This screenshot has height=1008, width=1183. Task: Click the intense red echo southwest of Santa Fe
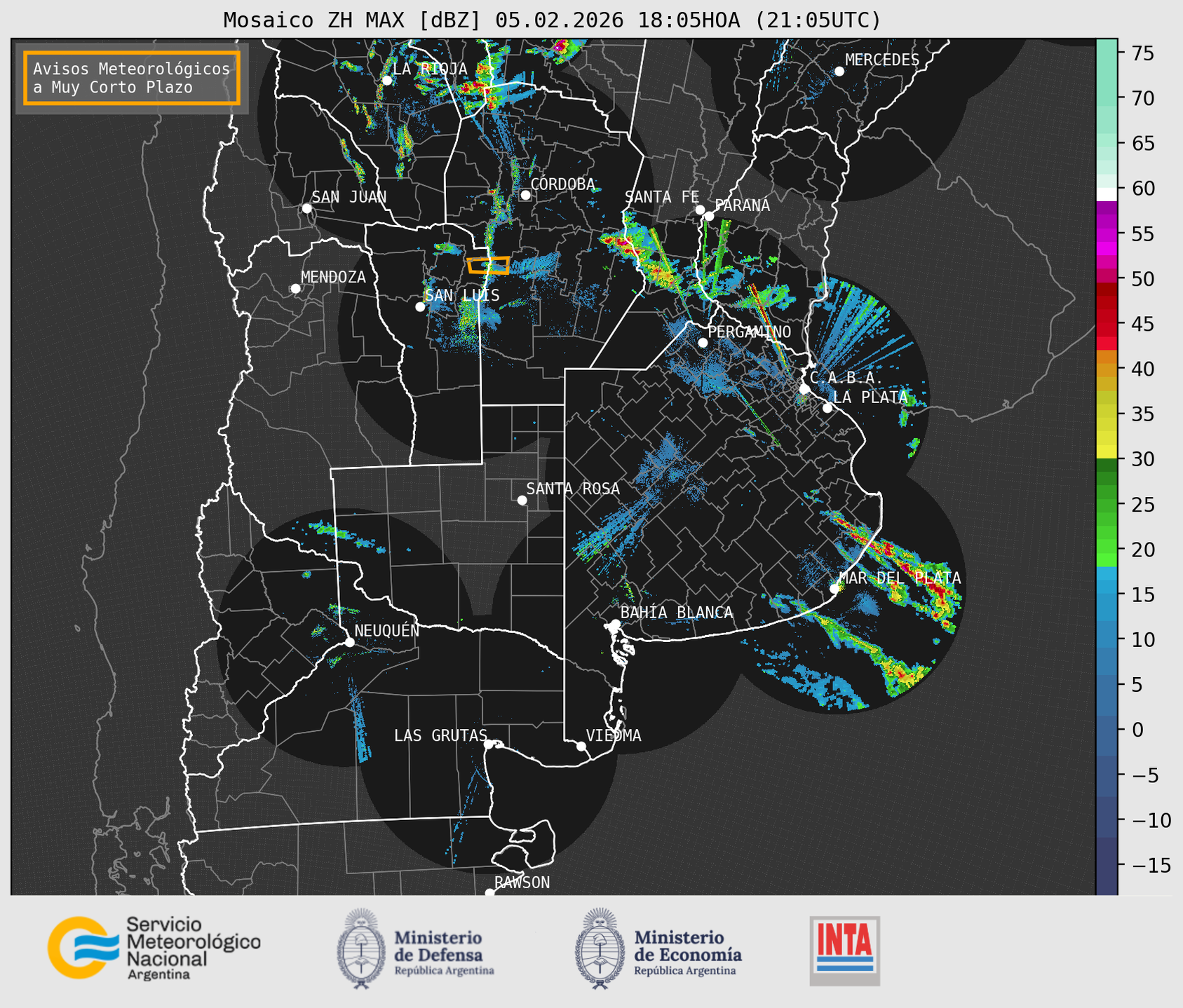point(623,244)
